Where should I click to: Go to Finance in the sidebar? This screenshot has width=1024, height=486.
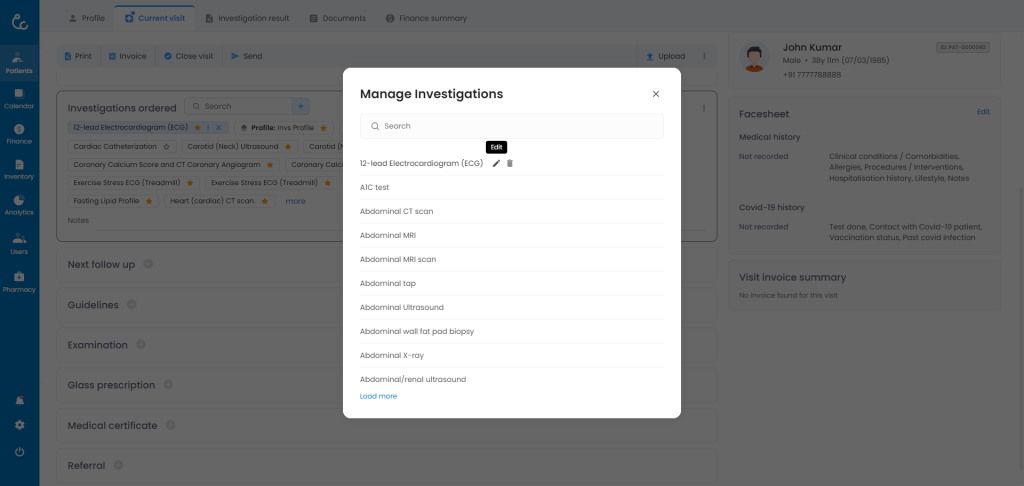click(19, 134)
